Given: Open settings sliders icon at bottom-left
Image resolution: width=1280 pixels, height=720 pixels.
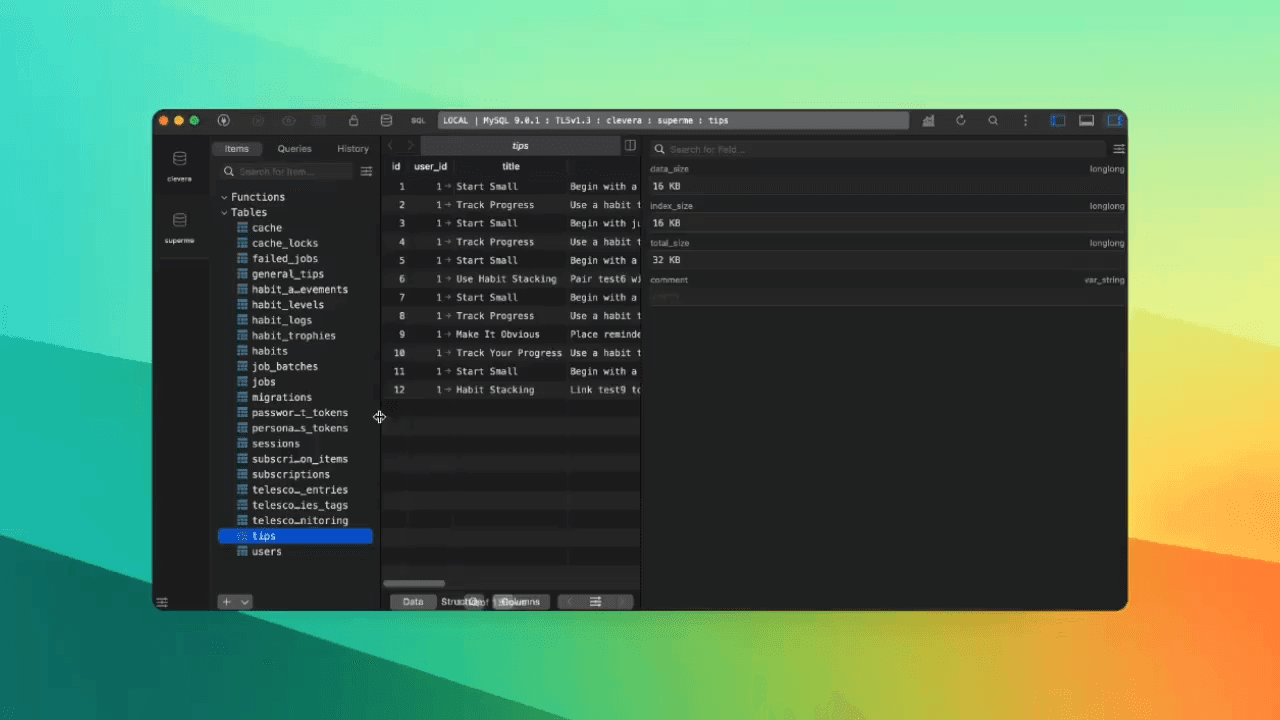Looking at the screenshot, I should [x=162, y=602].
